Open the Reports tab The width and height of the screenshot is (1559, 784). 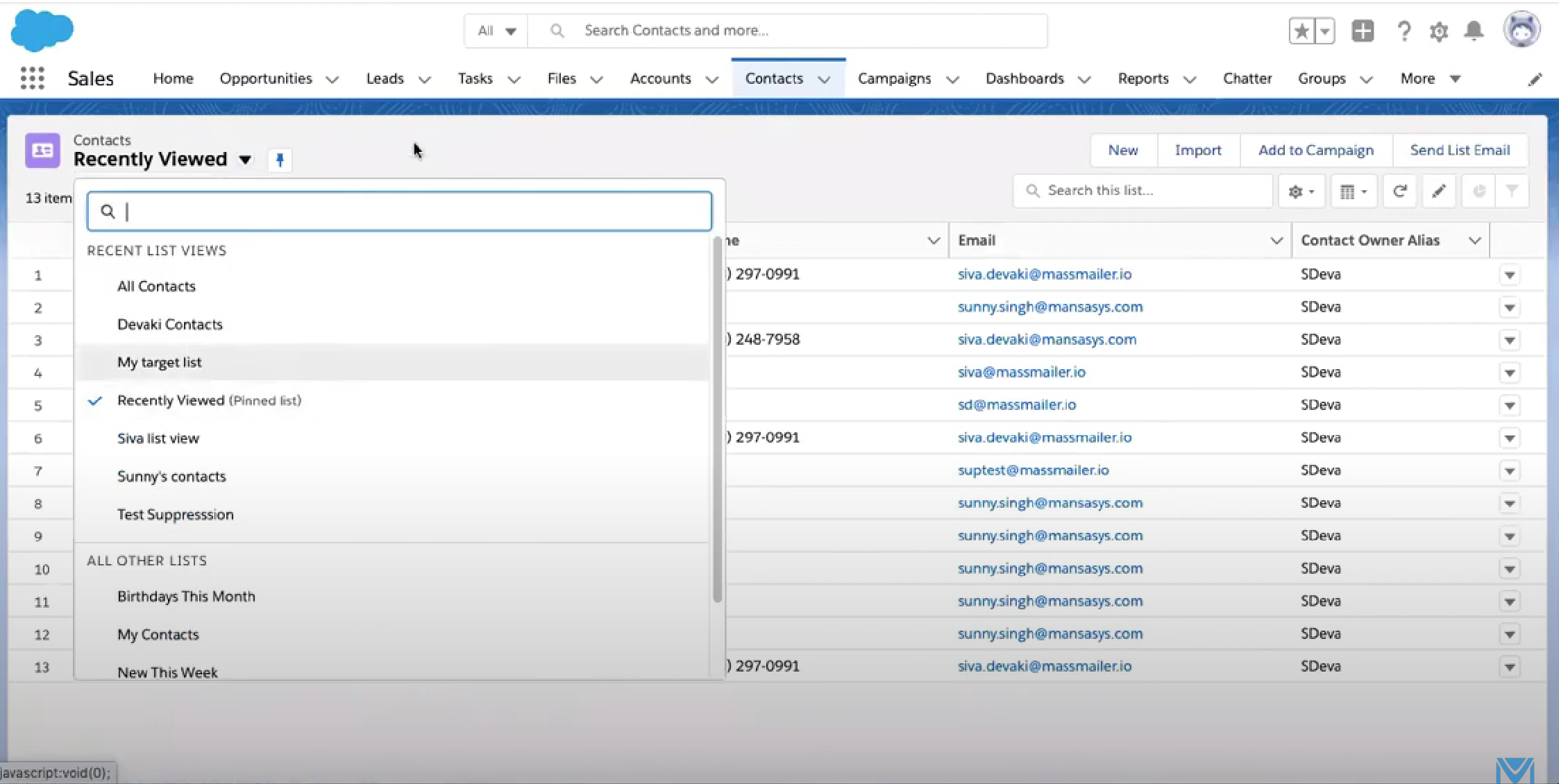tap(1143, 79)
